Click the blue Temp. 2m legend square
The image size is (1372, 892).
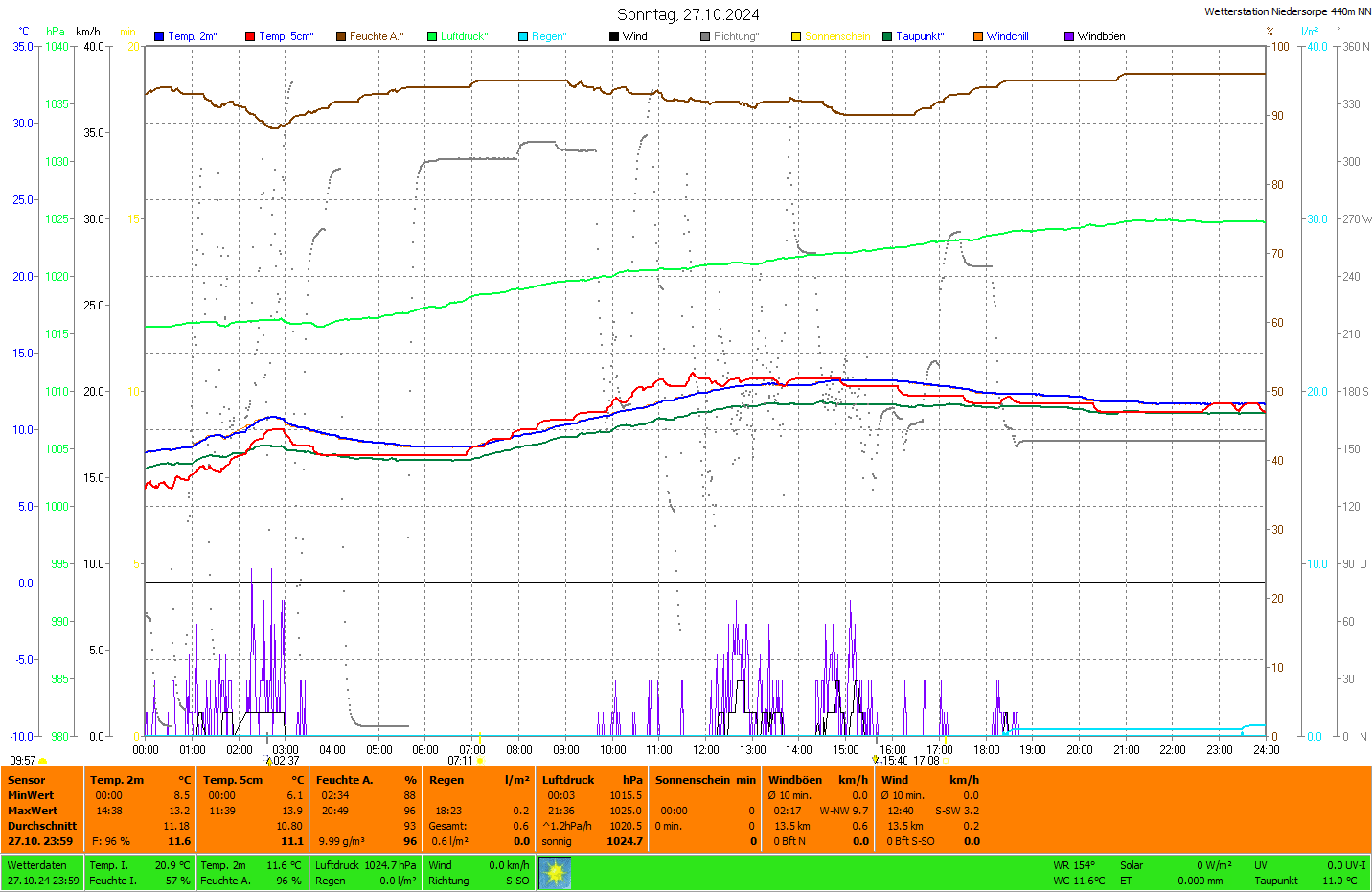[159, 36]
